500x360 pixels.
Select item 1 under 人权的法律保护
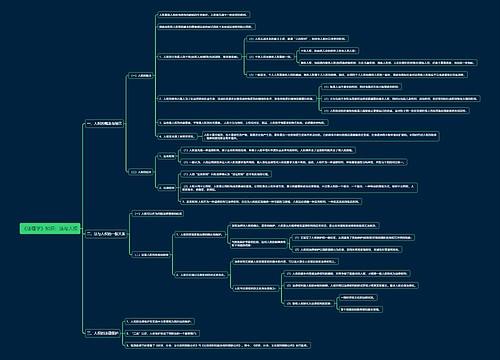click(159, 322)
